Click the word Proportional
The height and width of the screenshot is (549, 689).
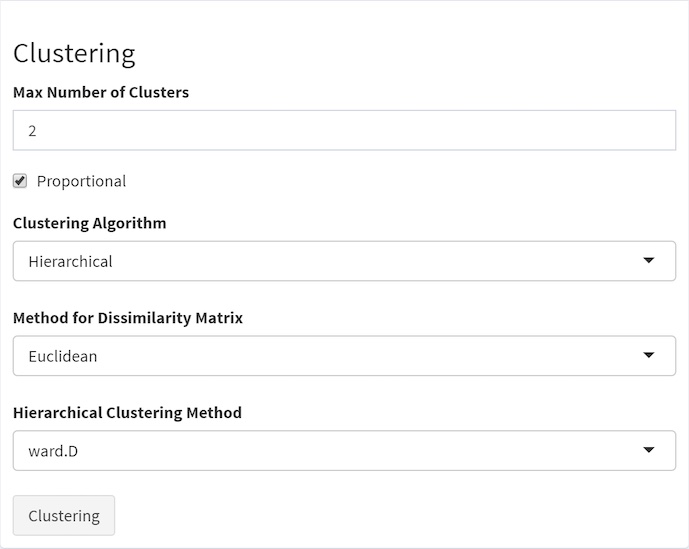81,181
